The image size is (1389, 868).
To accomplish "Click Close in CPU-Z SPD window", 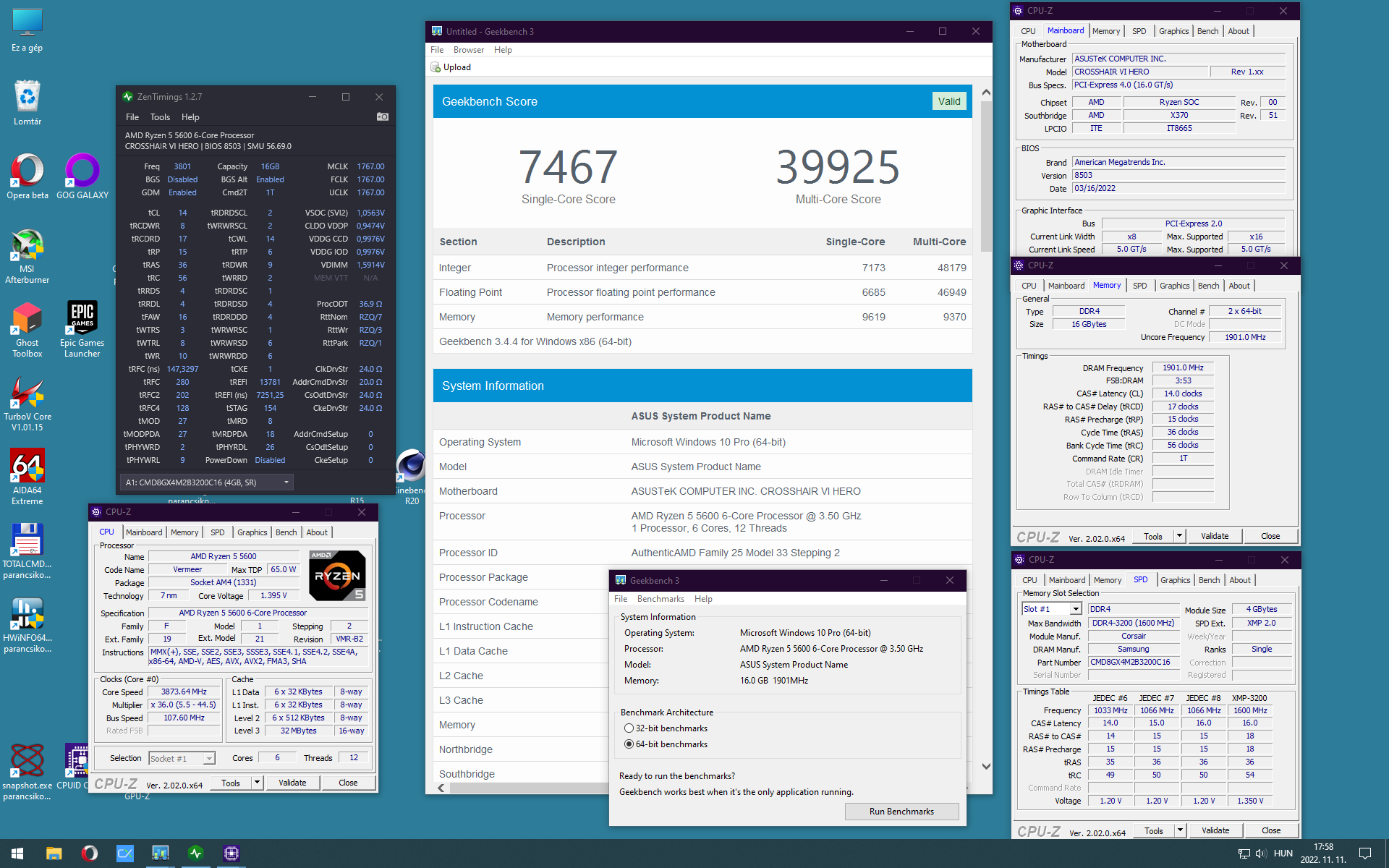I will 1271,830.
